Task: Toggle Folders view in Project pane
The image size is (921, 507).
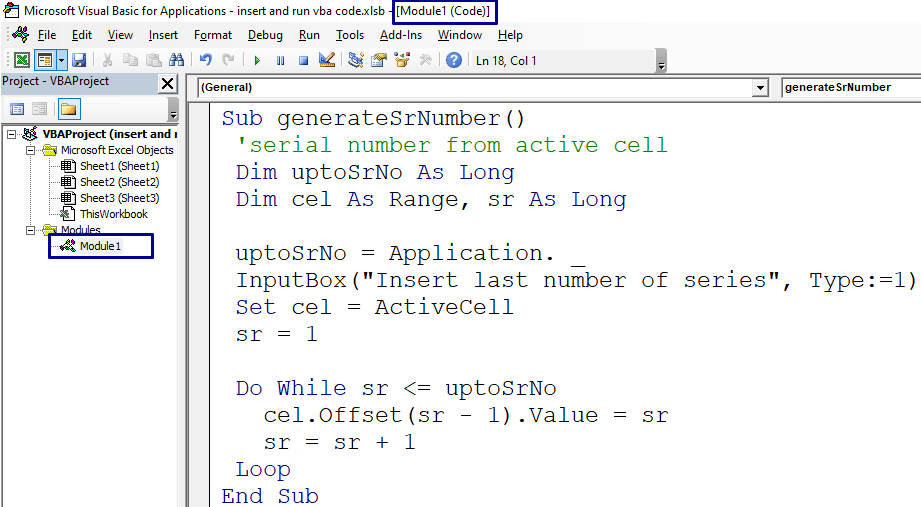Action: click(x=69, y=109)
